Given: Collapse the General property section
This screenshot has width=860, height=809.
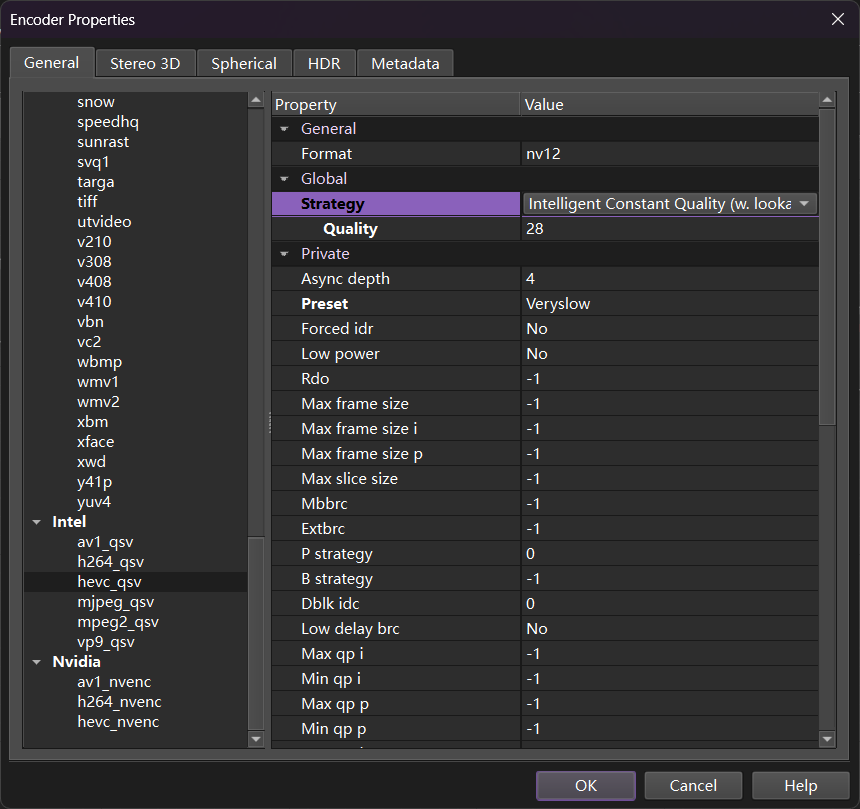Looking at the screenshot, I should [284, 129].
